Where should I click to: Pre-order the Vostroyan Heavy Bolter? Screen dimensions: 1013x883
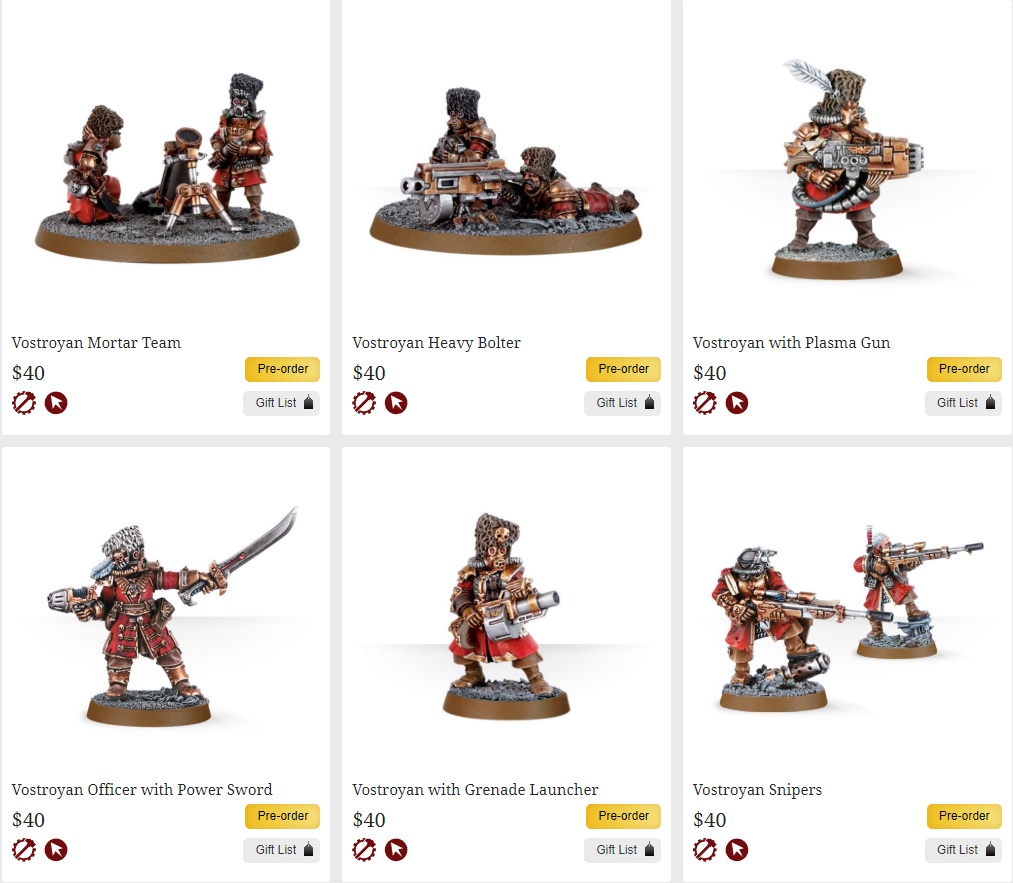point(623,369)
